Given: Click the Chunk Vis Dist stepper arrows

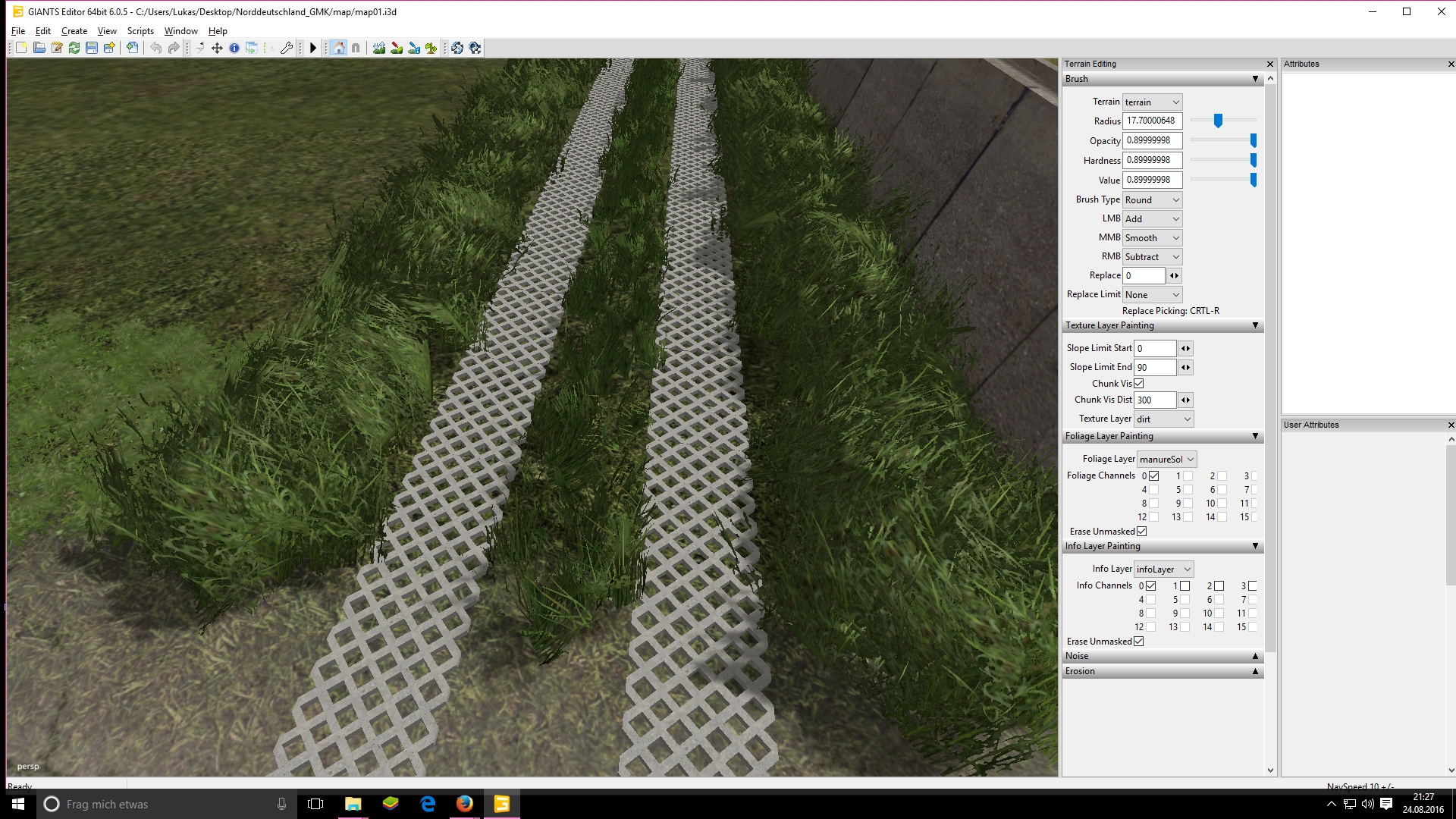Looking at the screenshot, I should click(1185, 400).
